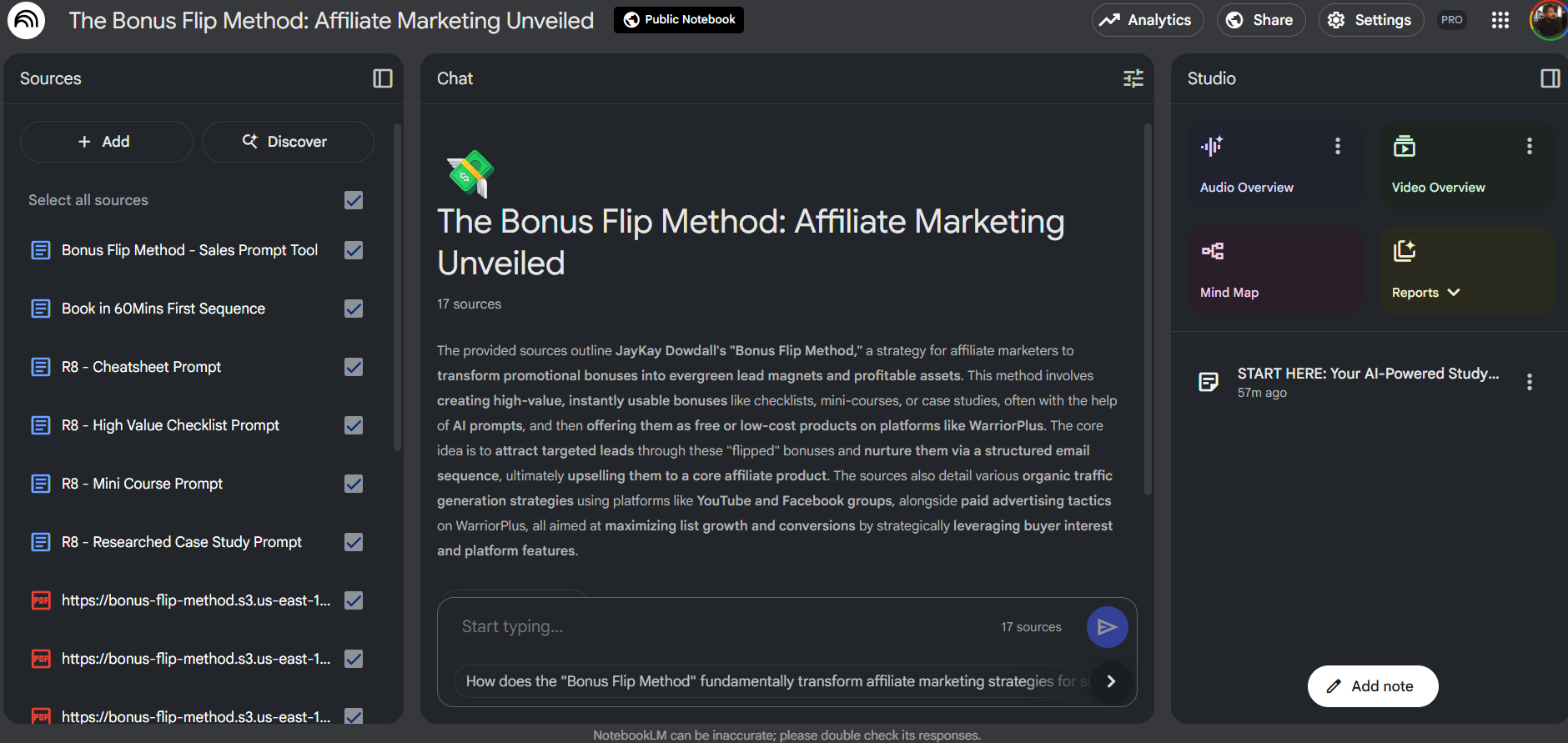This screenshot has width=1568, height=743.
Task: Click the Start typing chat field
Action: click(717, 627)
